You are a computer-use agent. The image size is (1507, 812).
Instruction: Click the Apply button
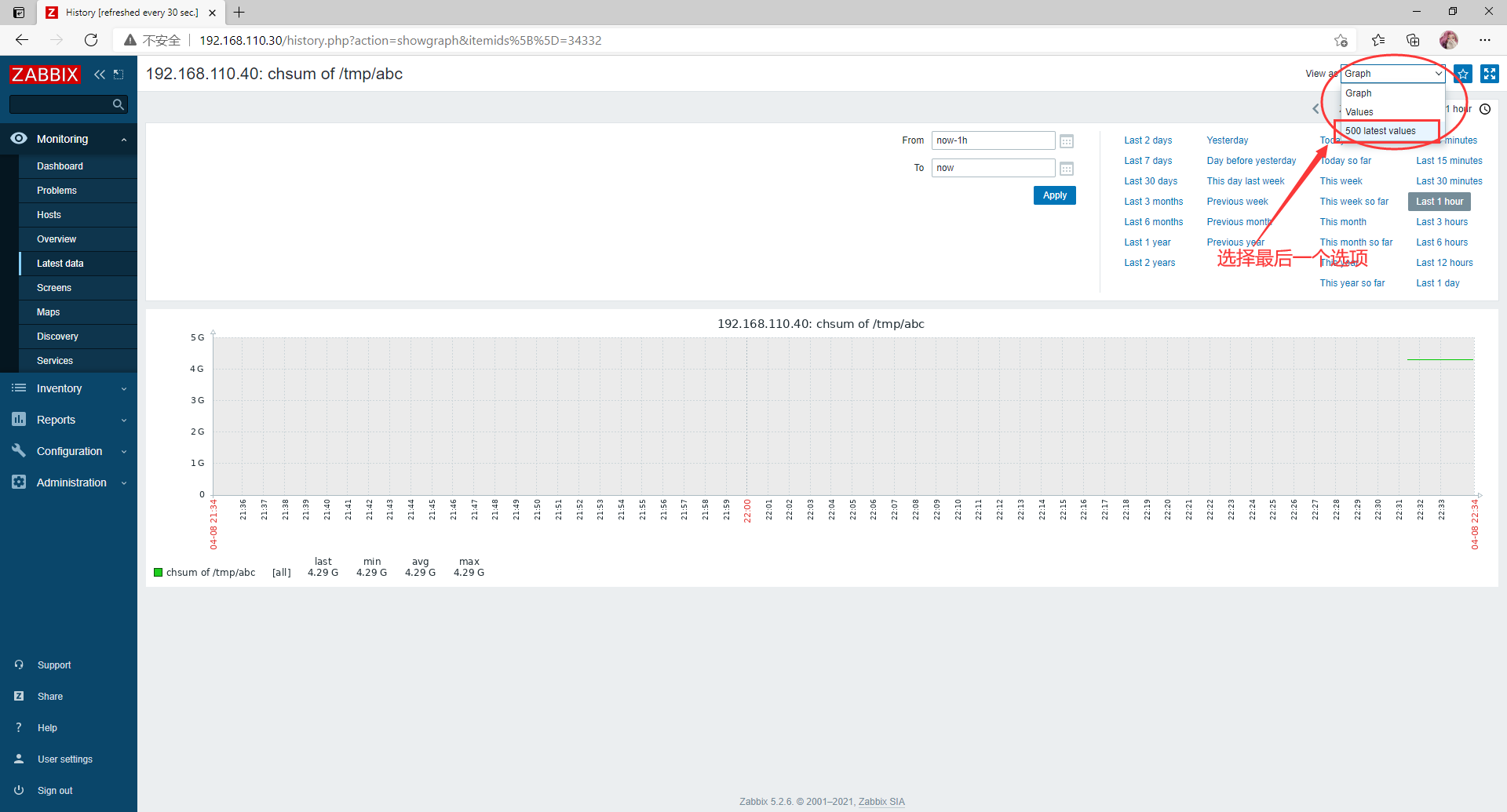(1055, 195)
